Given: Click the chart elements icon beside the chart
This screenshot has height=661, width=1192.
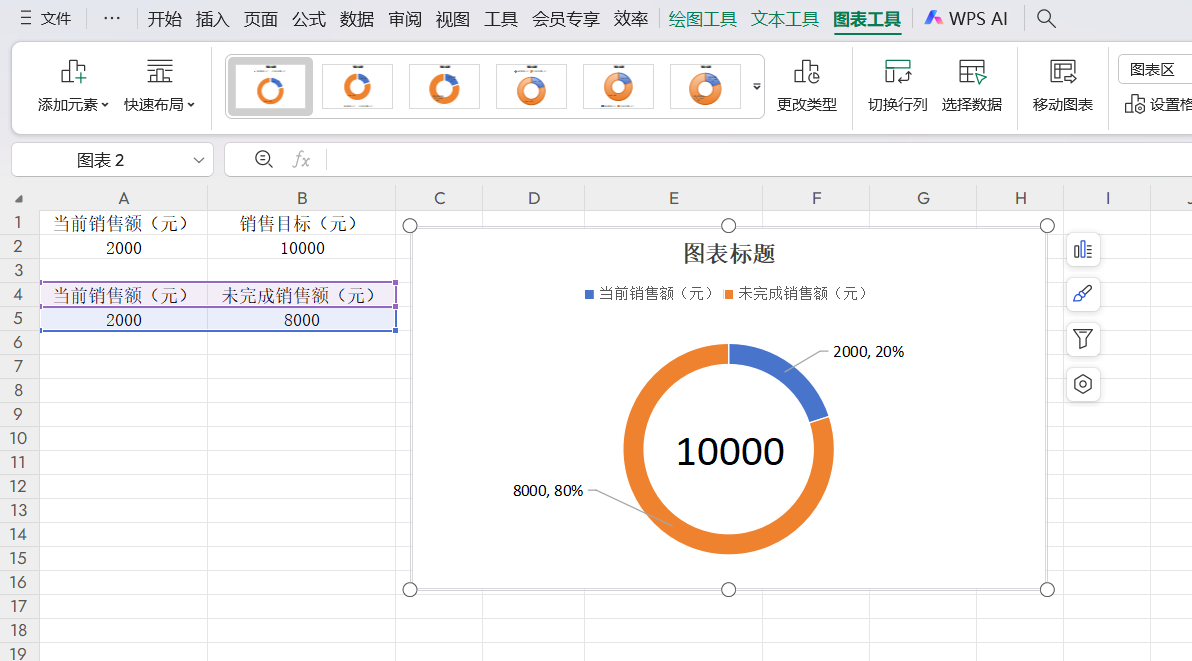Looking at the screenshot, I should tap(1083, 250).
